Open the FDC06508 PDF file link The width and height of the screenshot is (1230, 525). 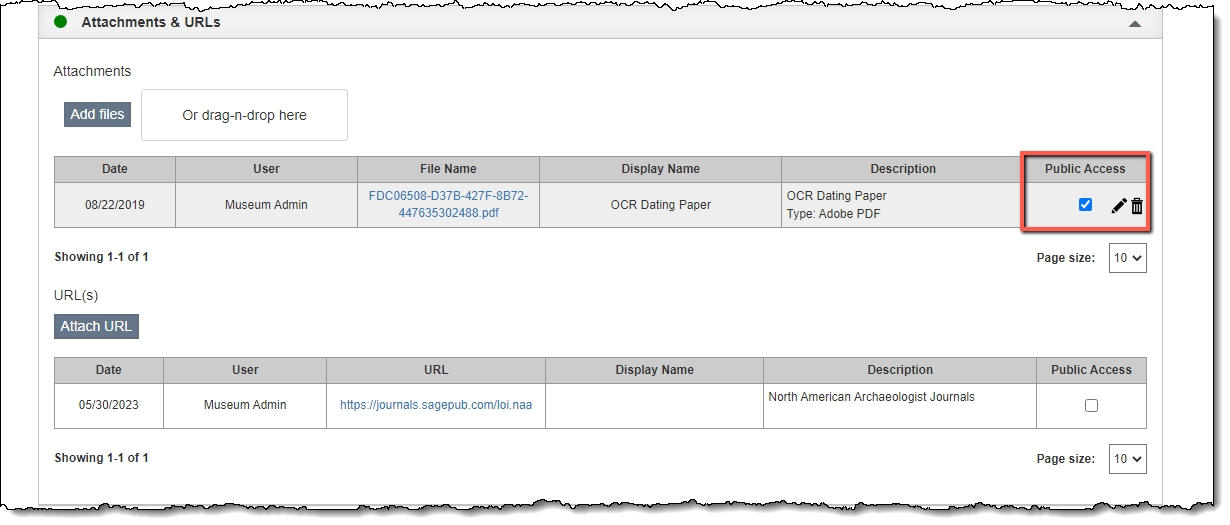[x=448, y=204]
